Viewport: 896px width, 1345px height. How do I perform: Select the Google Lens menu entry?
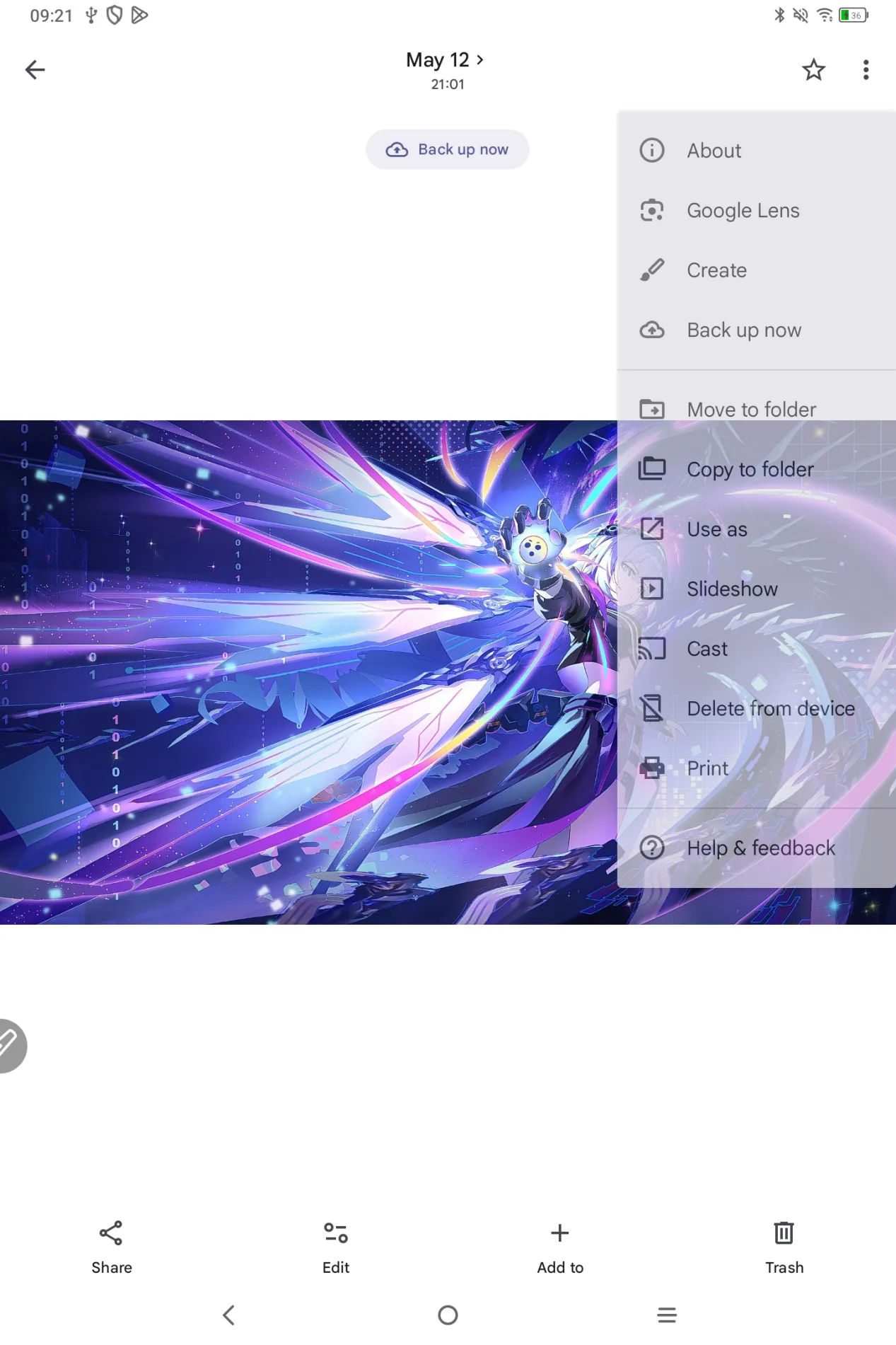tap(757, 210)
